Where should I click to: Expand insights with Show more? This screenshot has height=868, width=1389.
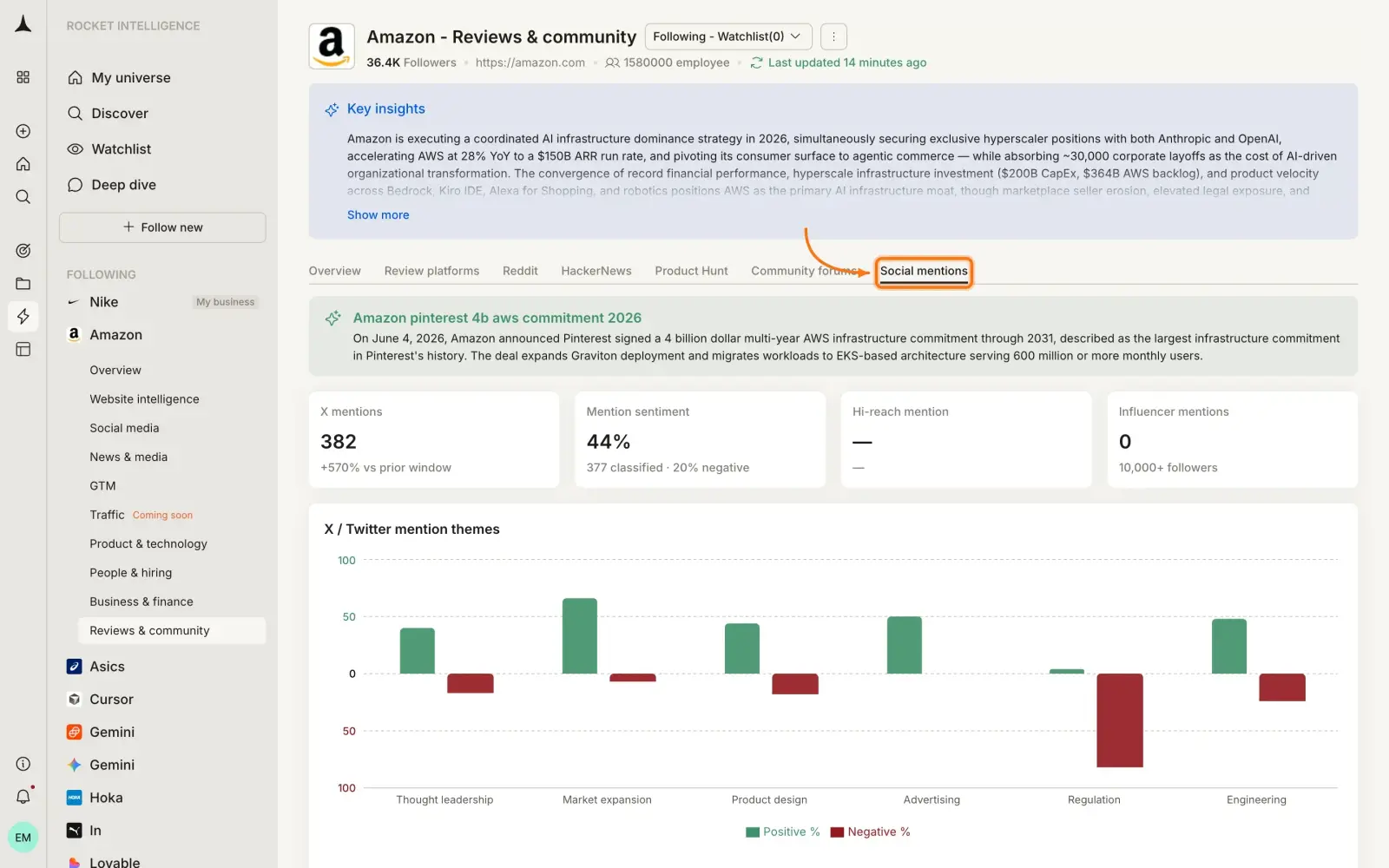coord(378,214)
